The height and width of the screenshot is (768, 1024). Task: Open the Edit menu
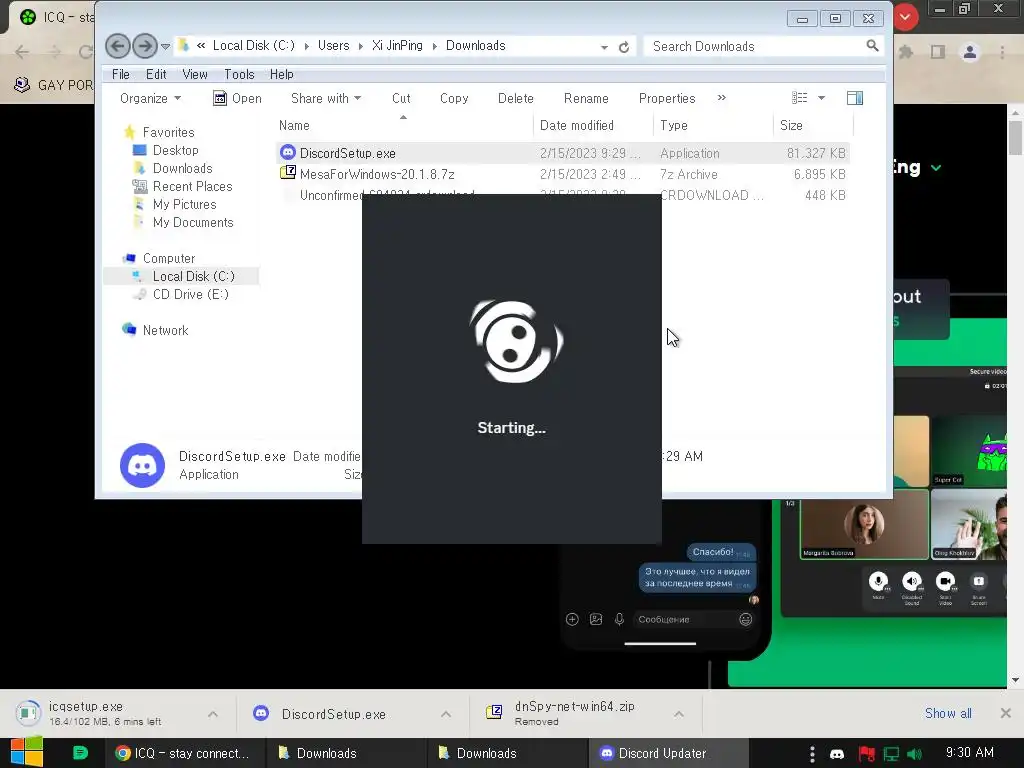[155, 74]
